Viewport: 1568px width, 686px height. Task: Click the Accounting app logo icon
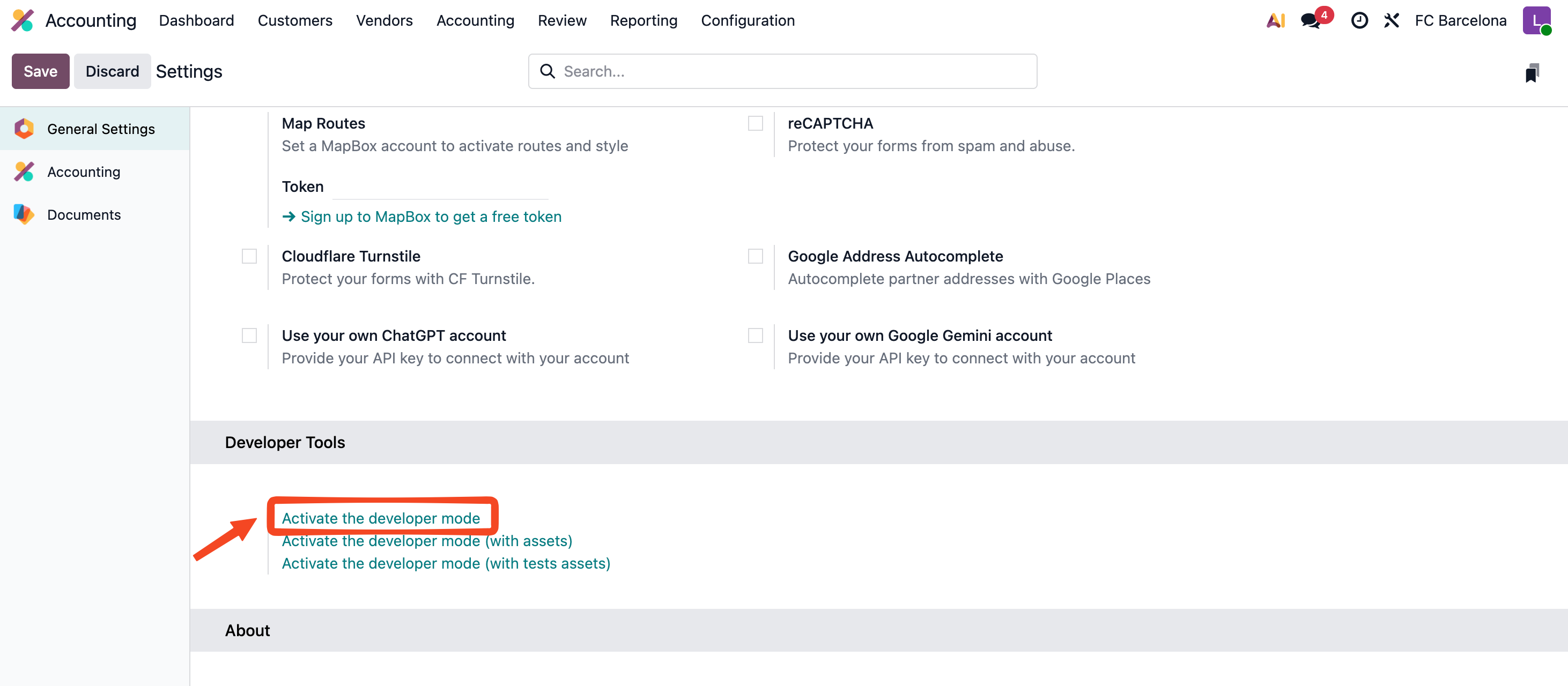[x=23, y=20]
